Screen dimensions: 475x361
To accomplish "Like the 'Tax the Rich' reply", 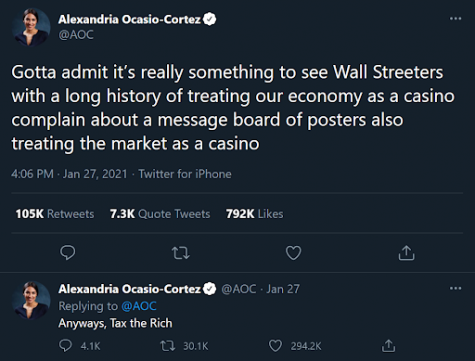I will (x=275, y=346).
